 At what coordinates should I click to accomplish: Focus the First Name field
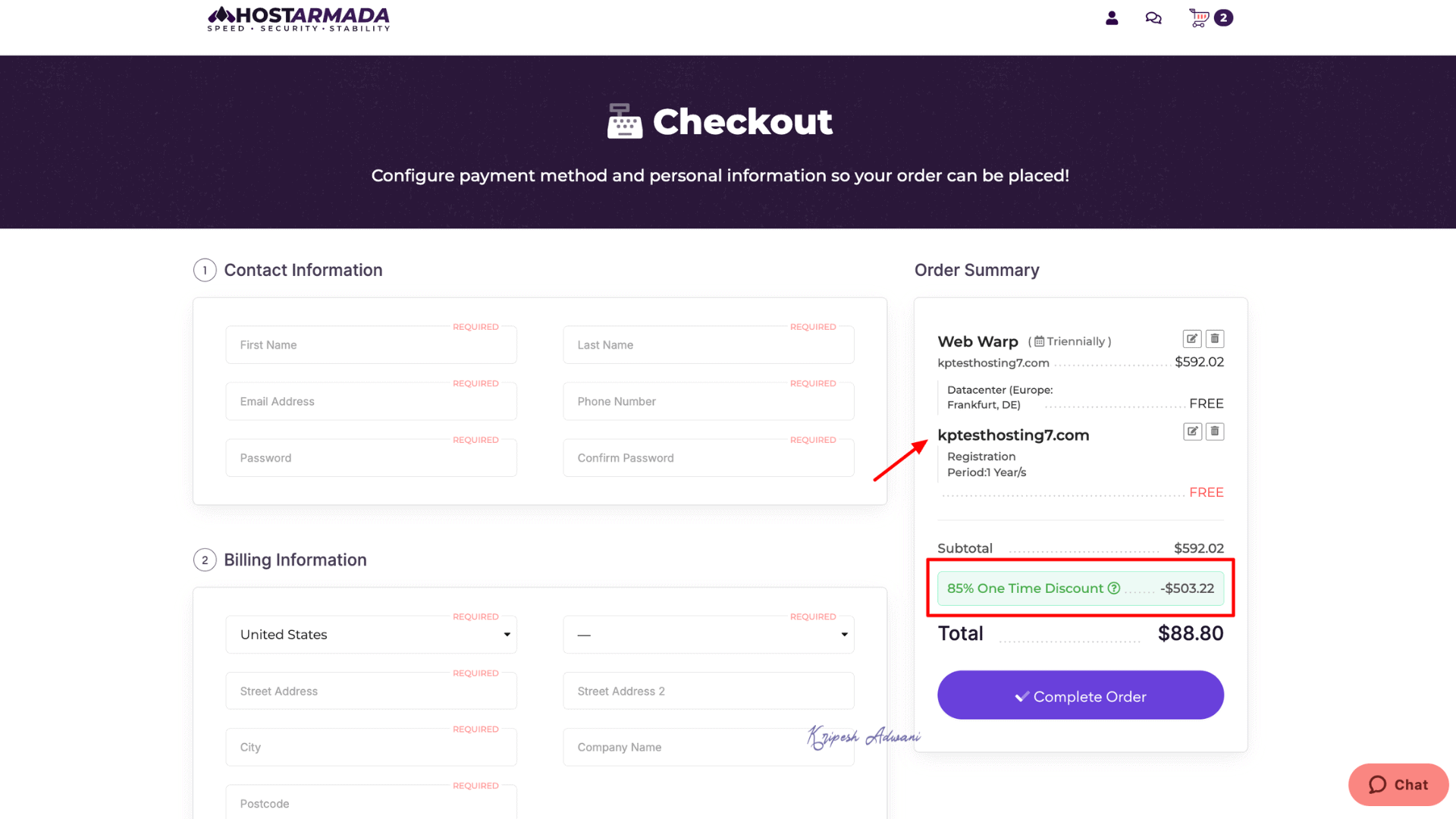click(371, 345)
